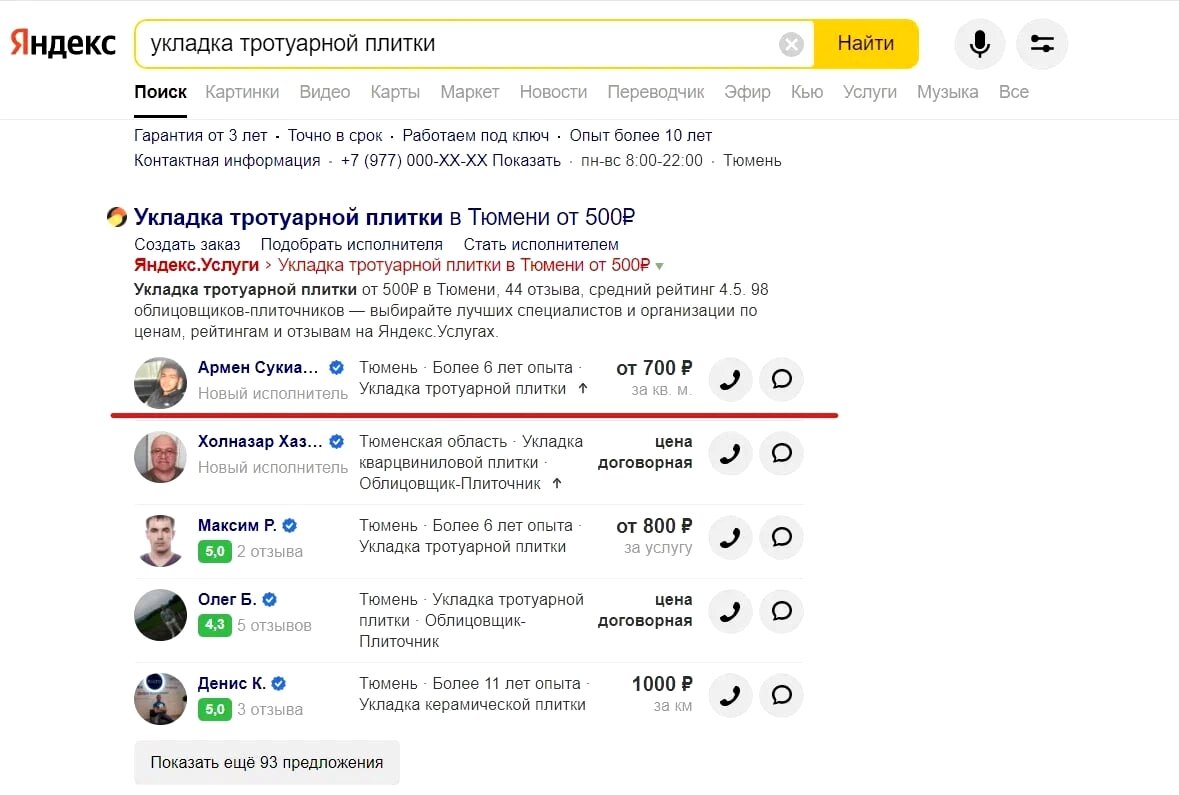Click the 2 отзыва text for Максим Р.

270,551
